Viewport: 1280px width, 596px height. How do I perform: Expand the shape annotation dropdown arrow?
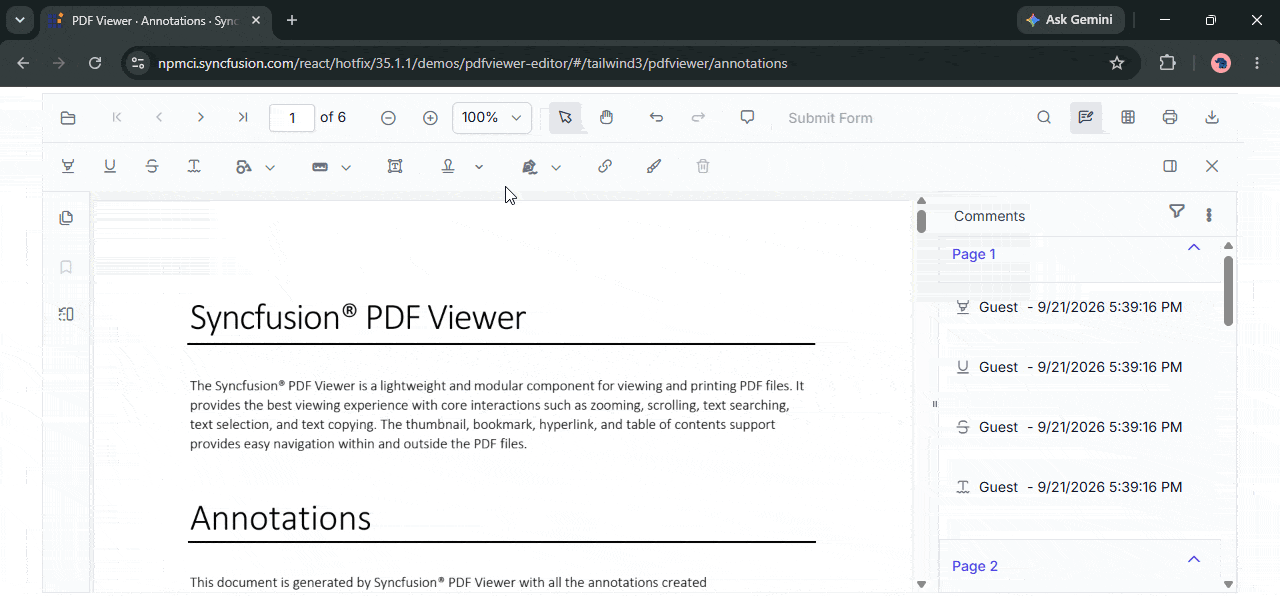[x=270, y=168]
